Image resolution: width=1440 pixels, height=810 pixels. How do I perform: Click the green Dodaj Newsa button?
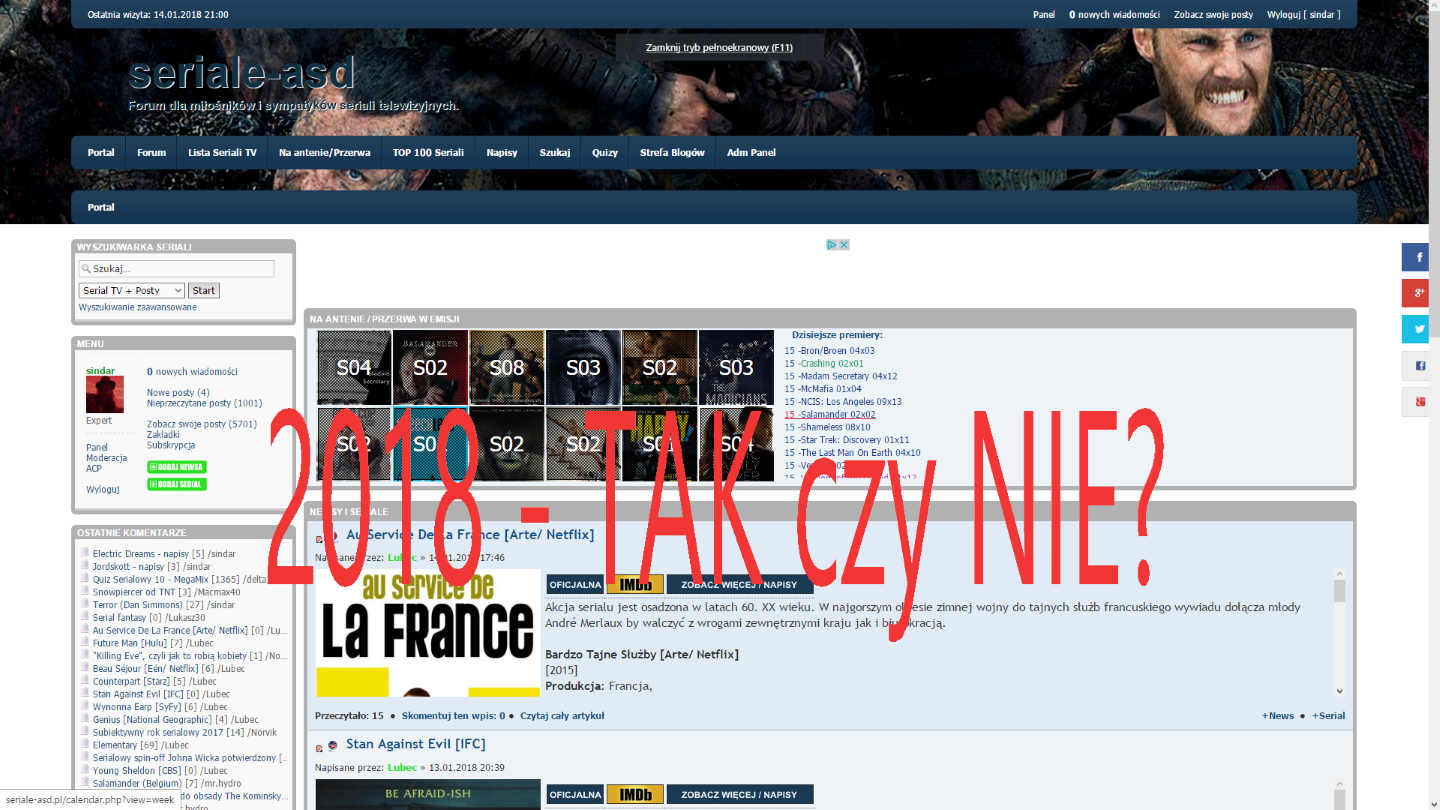point(177,467)
